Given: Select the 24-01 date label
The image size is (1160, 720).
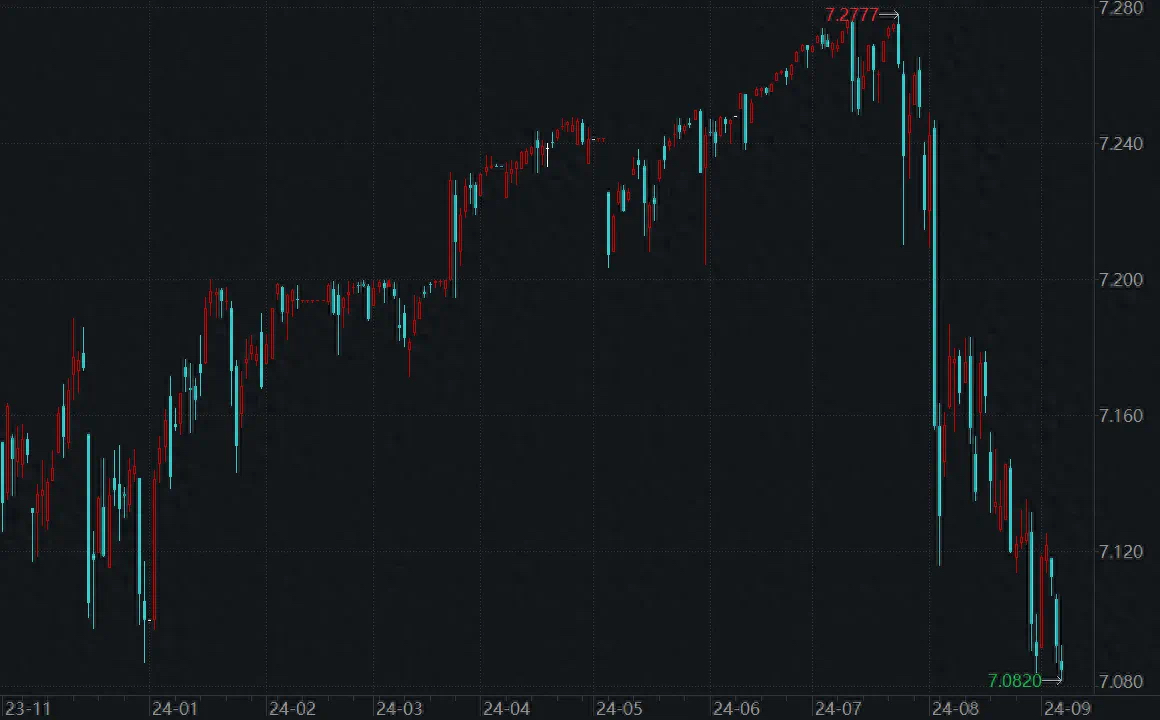Looking at the screenshot, I should 174,708.
